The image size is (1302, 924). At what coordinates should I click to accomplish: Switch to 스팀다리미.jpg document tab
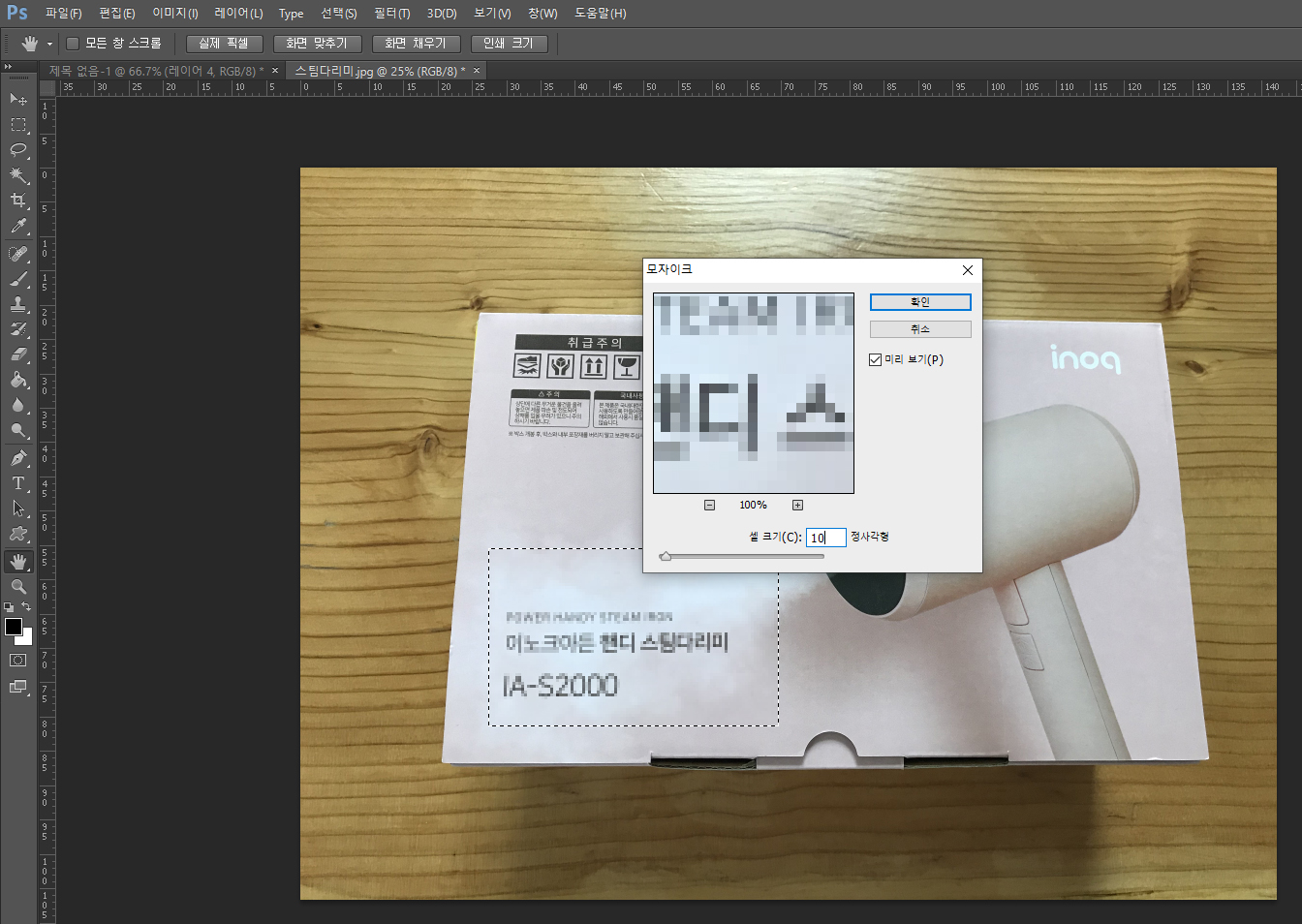click(380, 71)
